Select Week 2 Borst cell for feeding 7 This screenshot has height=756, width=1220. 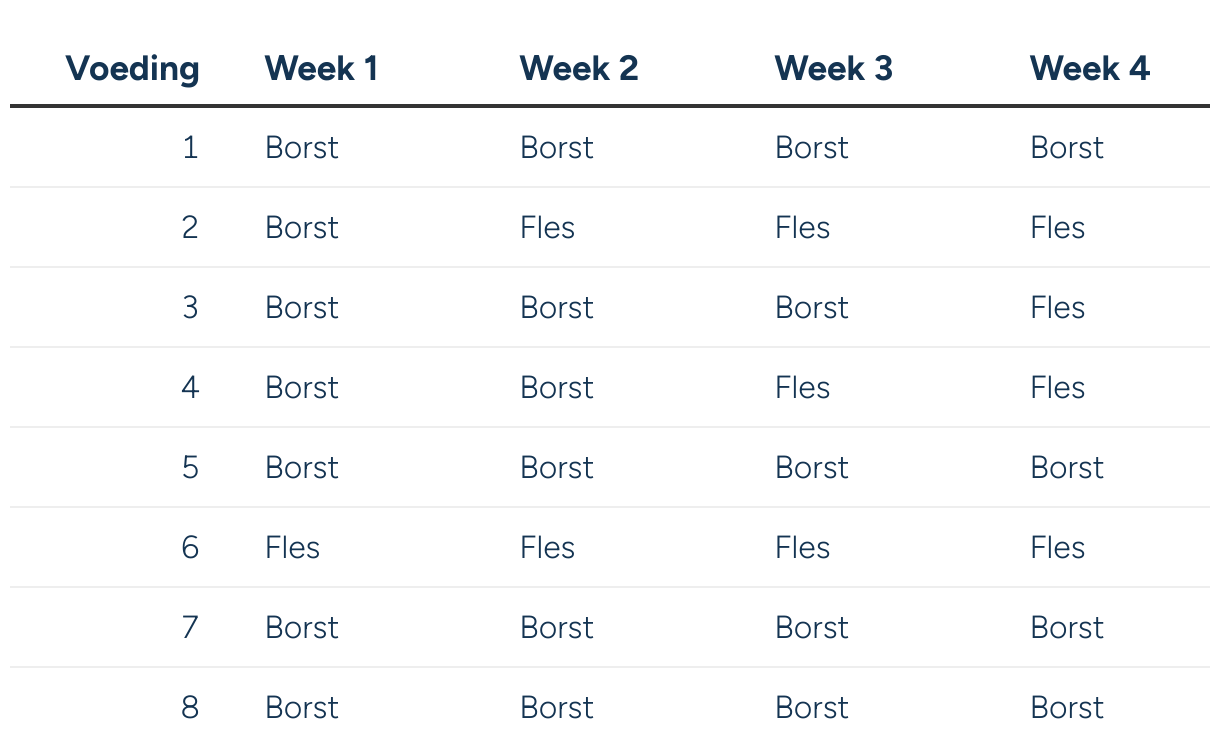point(556,628)
